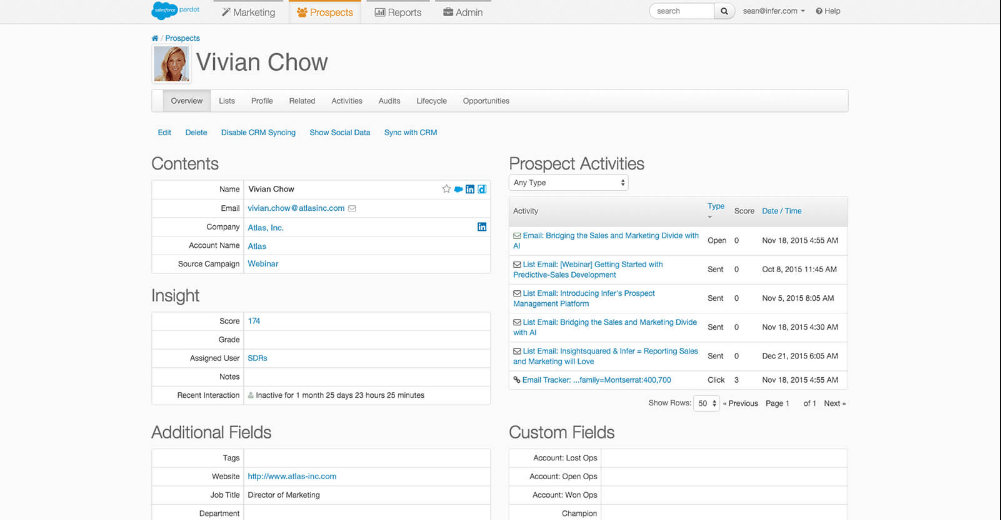Click the Data.com icon in Name row

(x=482, y=189)
